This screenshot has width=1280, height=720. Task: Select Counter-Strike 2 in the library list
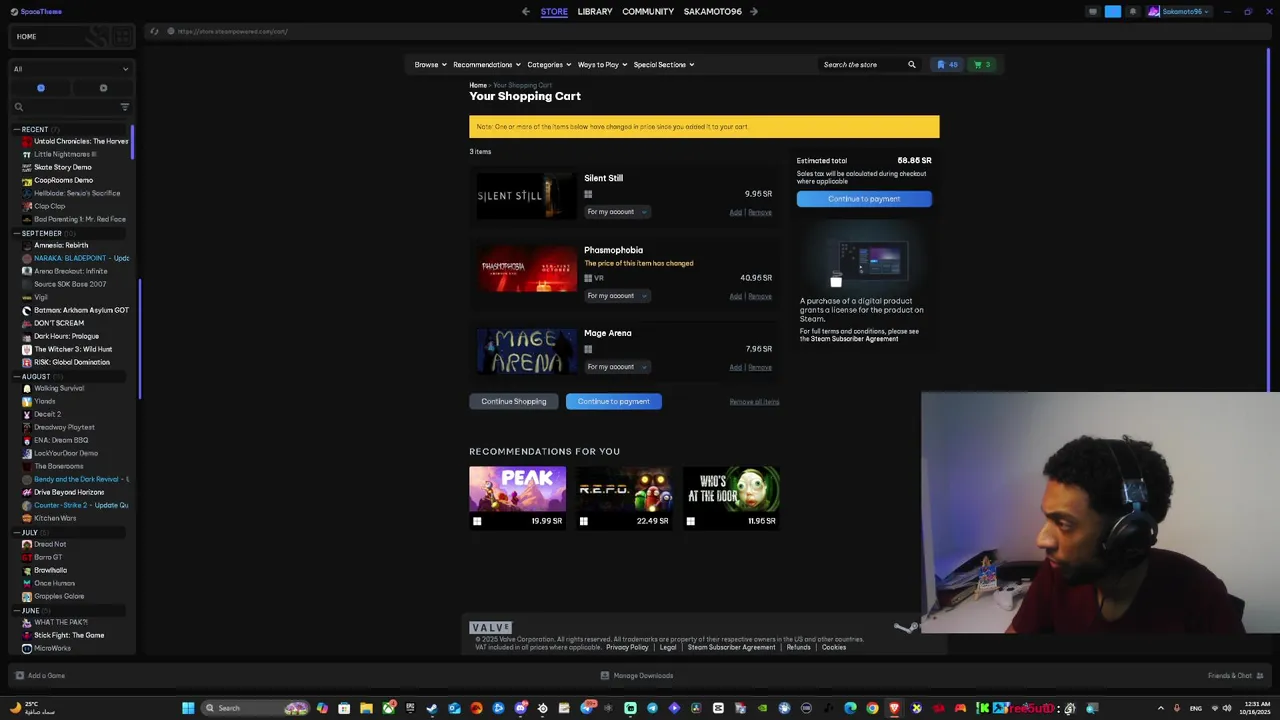pos(75,505)
